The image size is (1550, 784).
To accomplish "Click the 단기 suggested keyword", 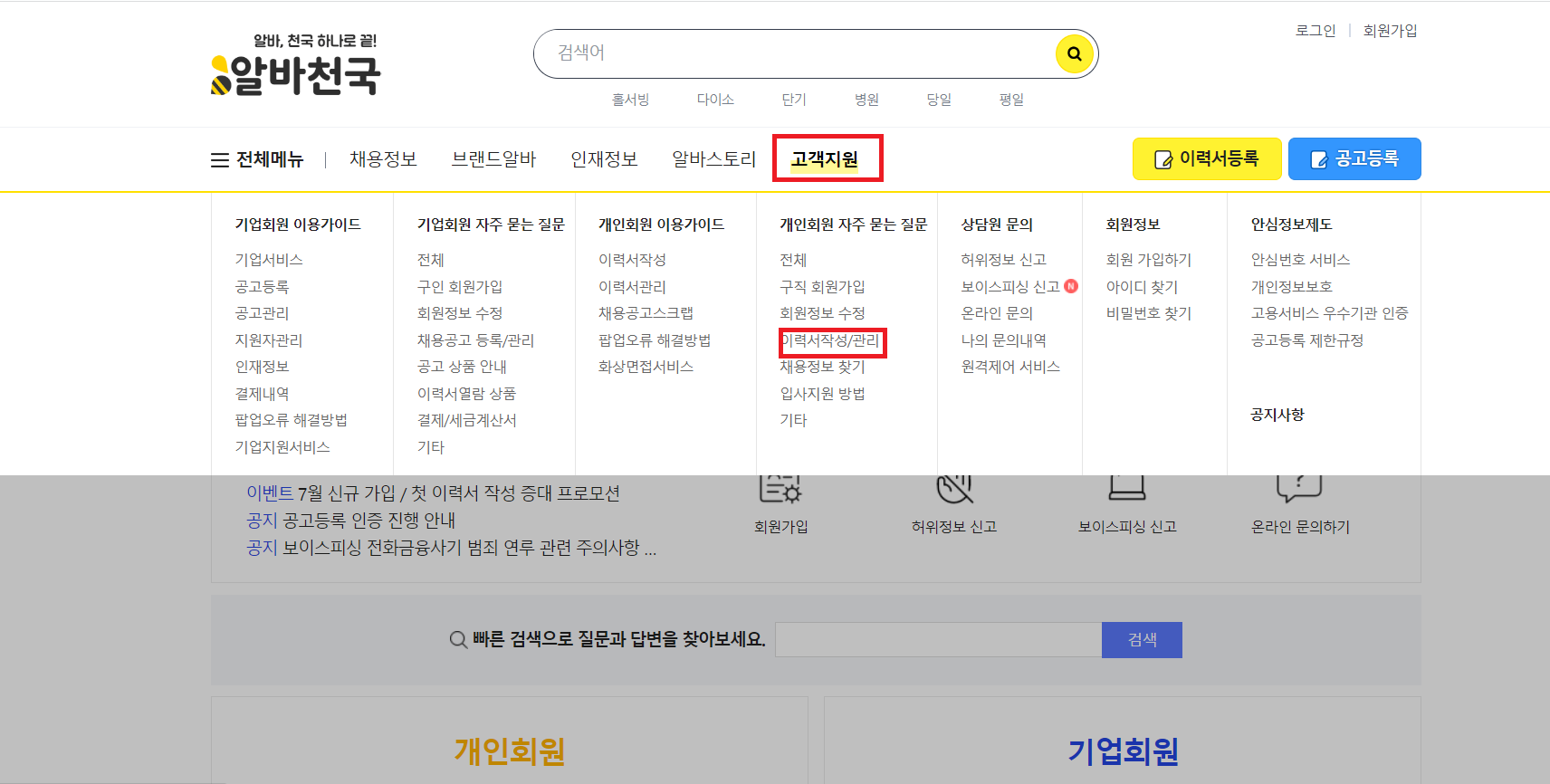I will (x=794, y=100).
